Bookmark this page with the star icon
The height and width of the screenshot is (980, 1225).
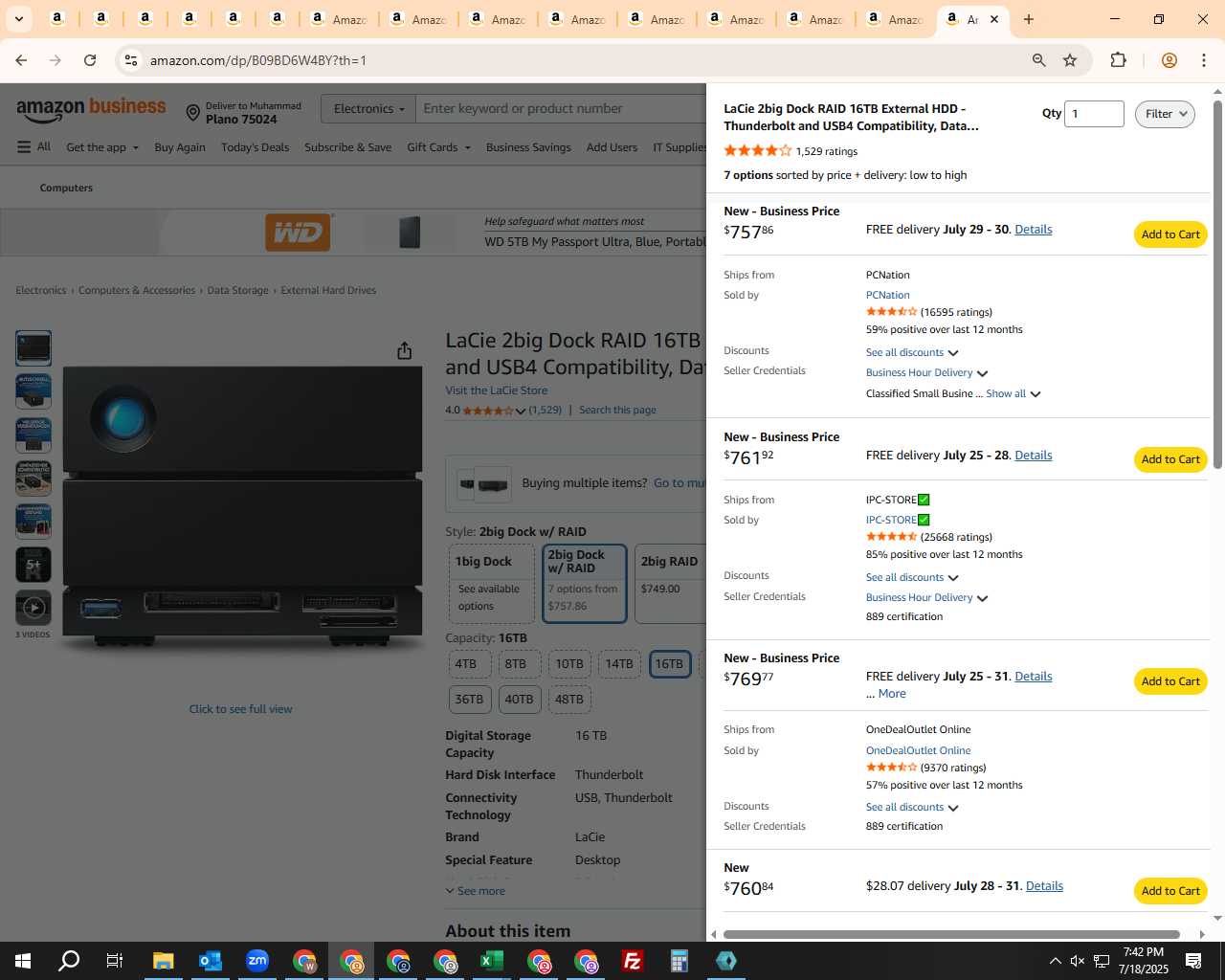coord(1070,60)
